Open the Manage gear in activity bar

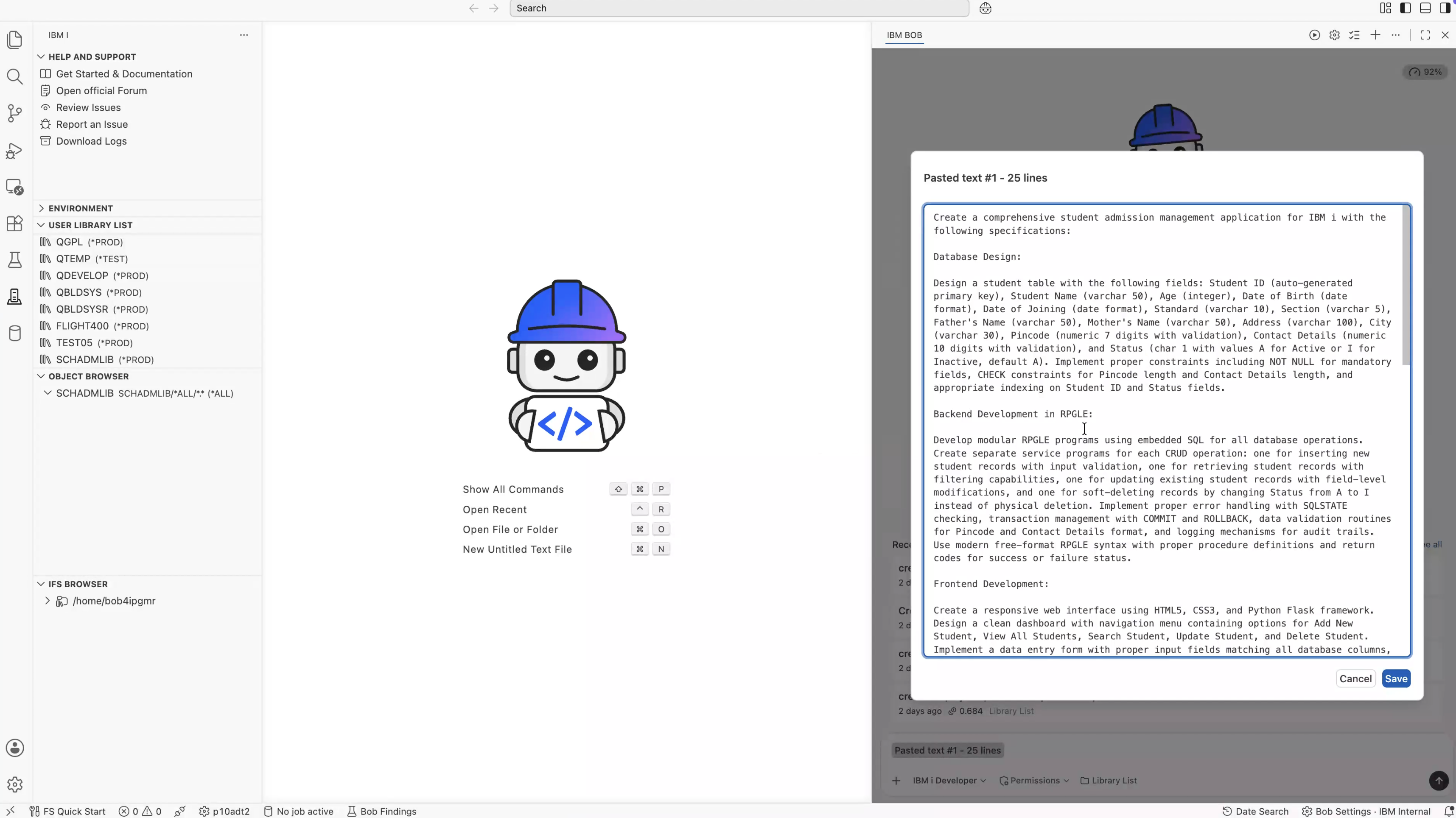(x=15, y=784)
